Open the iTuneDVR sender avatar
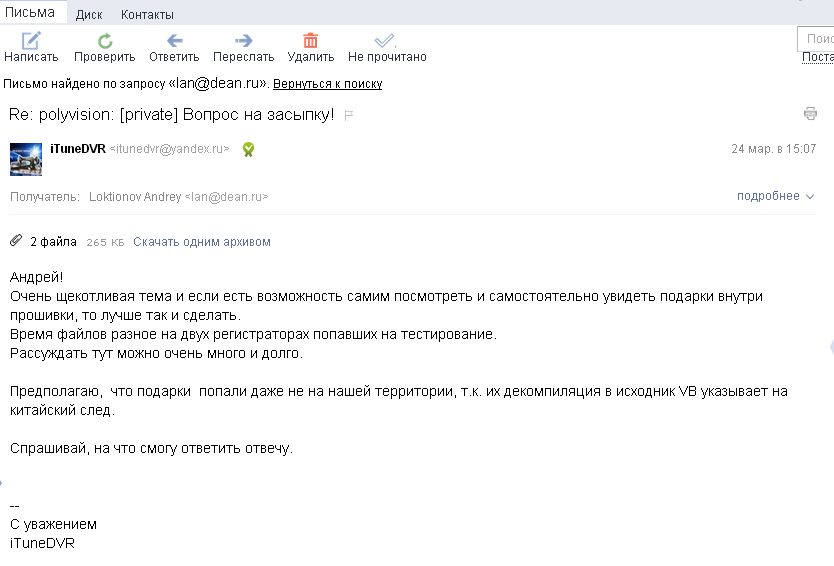Viewport: 834px width, 566px height. 26,159
